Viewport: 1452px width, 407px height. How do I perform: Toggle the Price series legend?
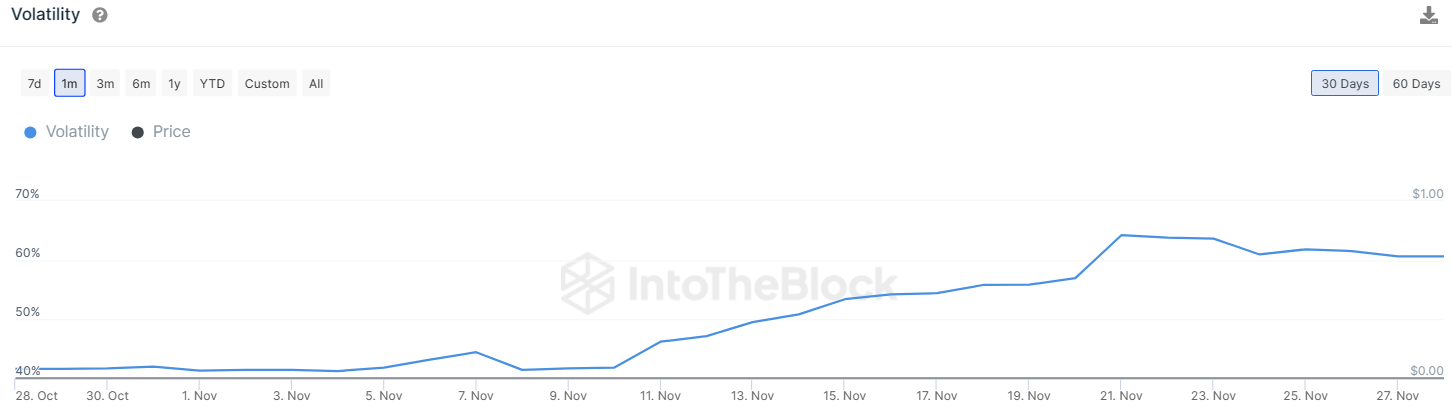pyautogui.click(x=171, y=132)
